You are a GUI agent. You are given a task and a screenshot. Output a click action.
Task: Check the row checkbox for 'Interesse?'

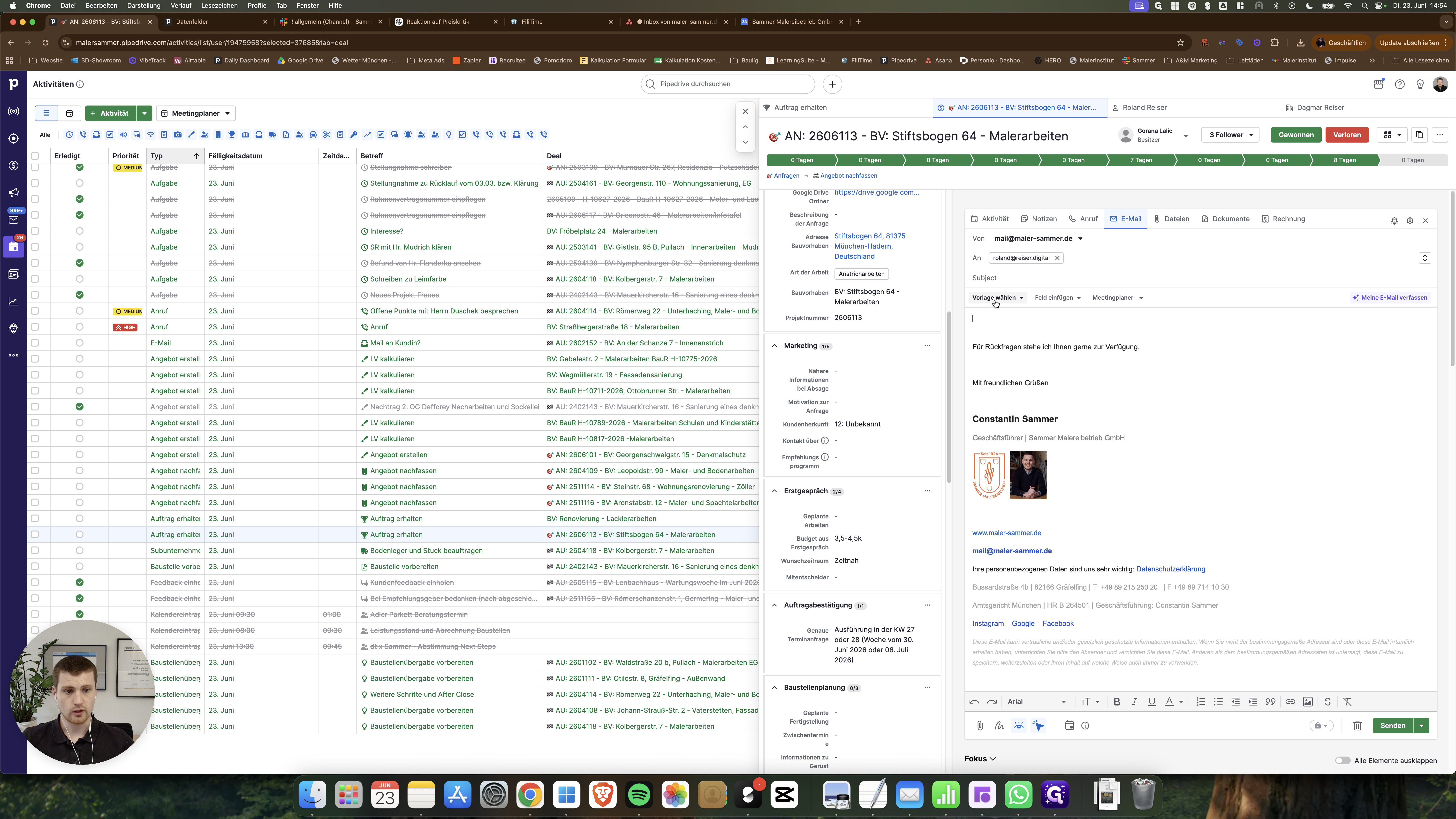pyautogui.click(x=35, y=231)
